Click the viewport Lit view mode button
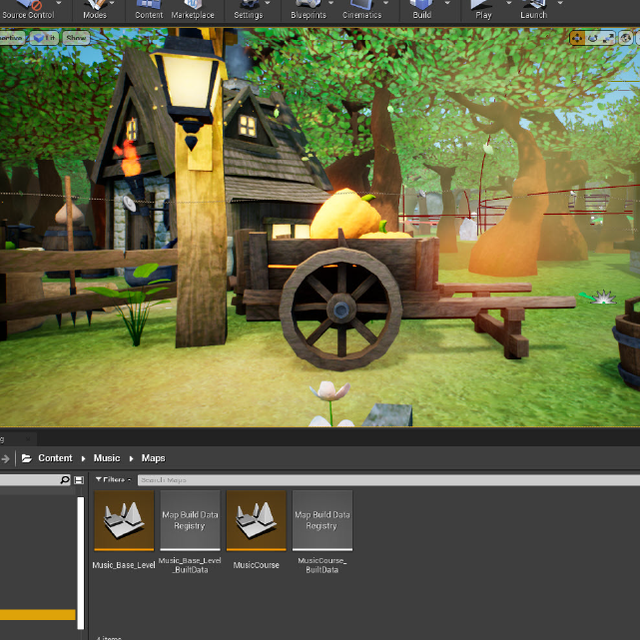The width and height of the screenshot is (640, 640). pos(44,38)
